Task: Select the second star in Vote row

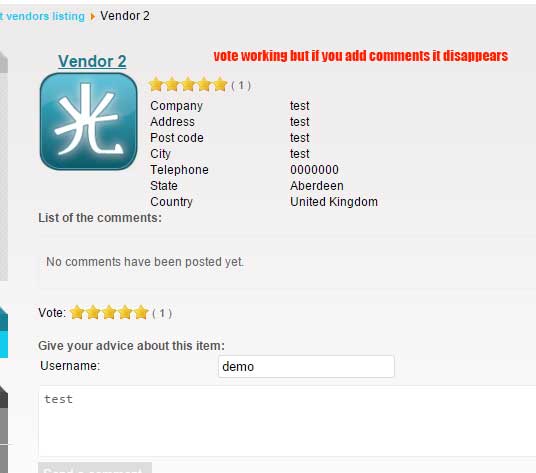Action: [93, 312]
